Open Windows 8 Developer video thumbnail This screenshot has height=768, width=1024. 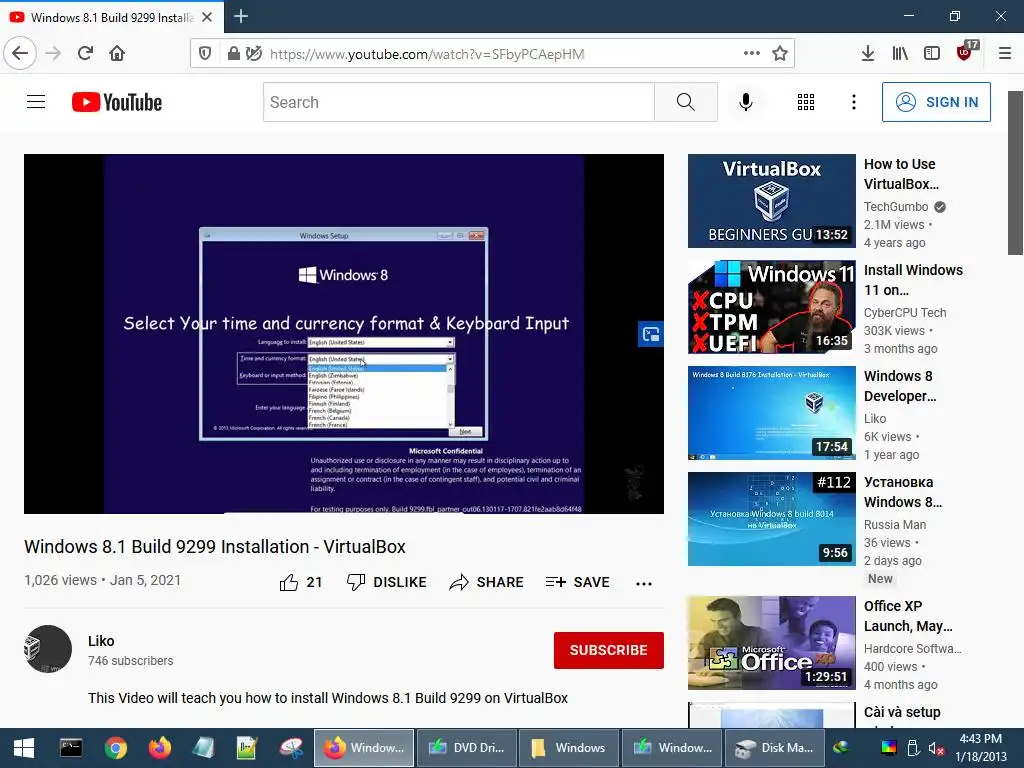pos(771,413)
